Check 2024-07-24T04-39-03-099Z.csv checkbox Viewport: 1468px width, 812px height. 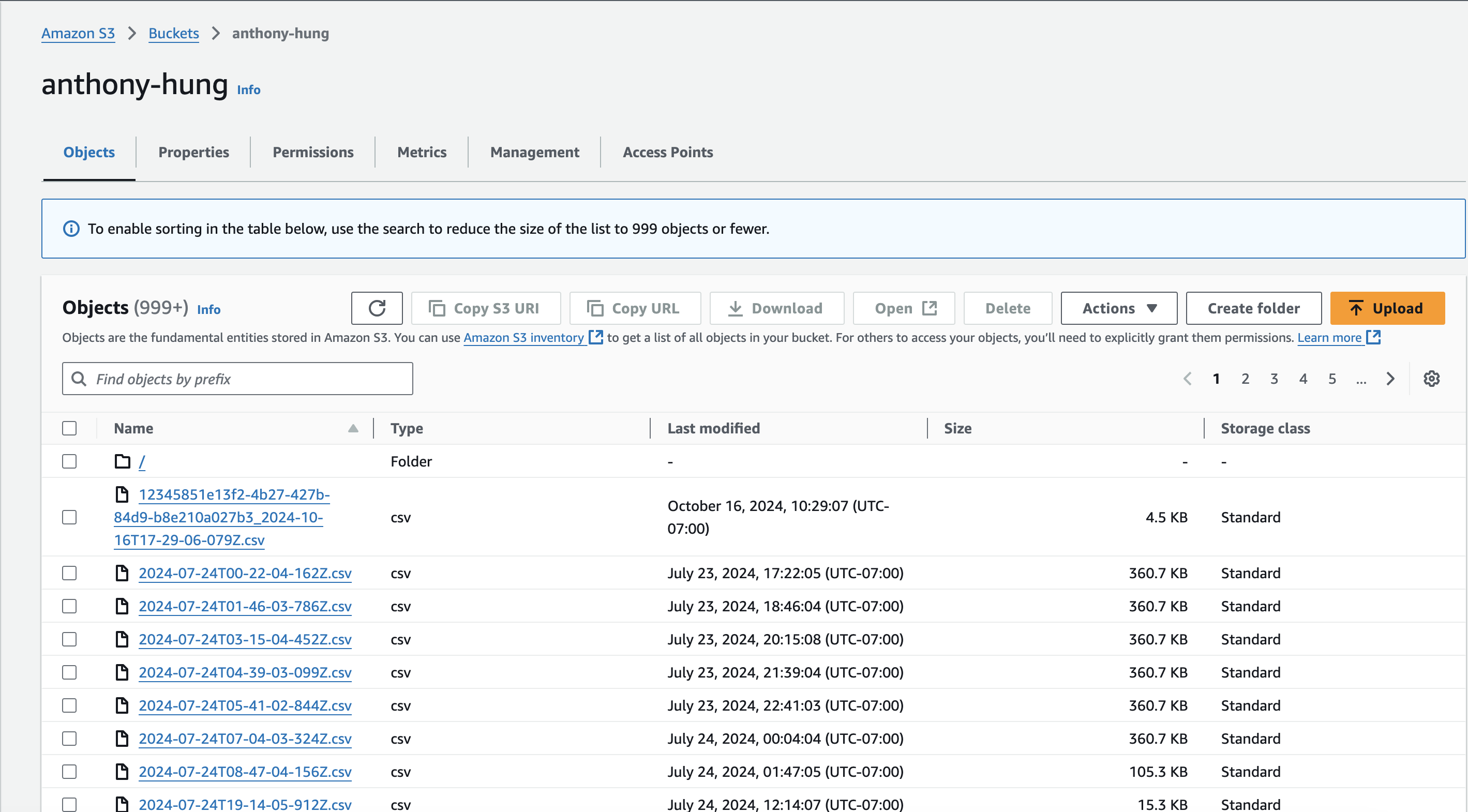pyautogui.click(x=69, y=672)
